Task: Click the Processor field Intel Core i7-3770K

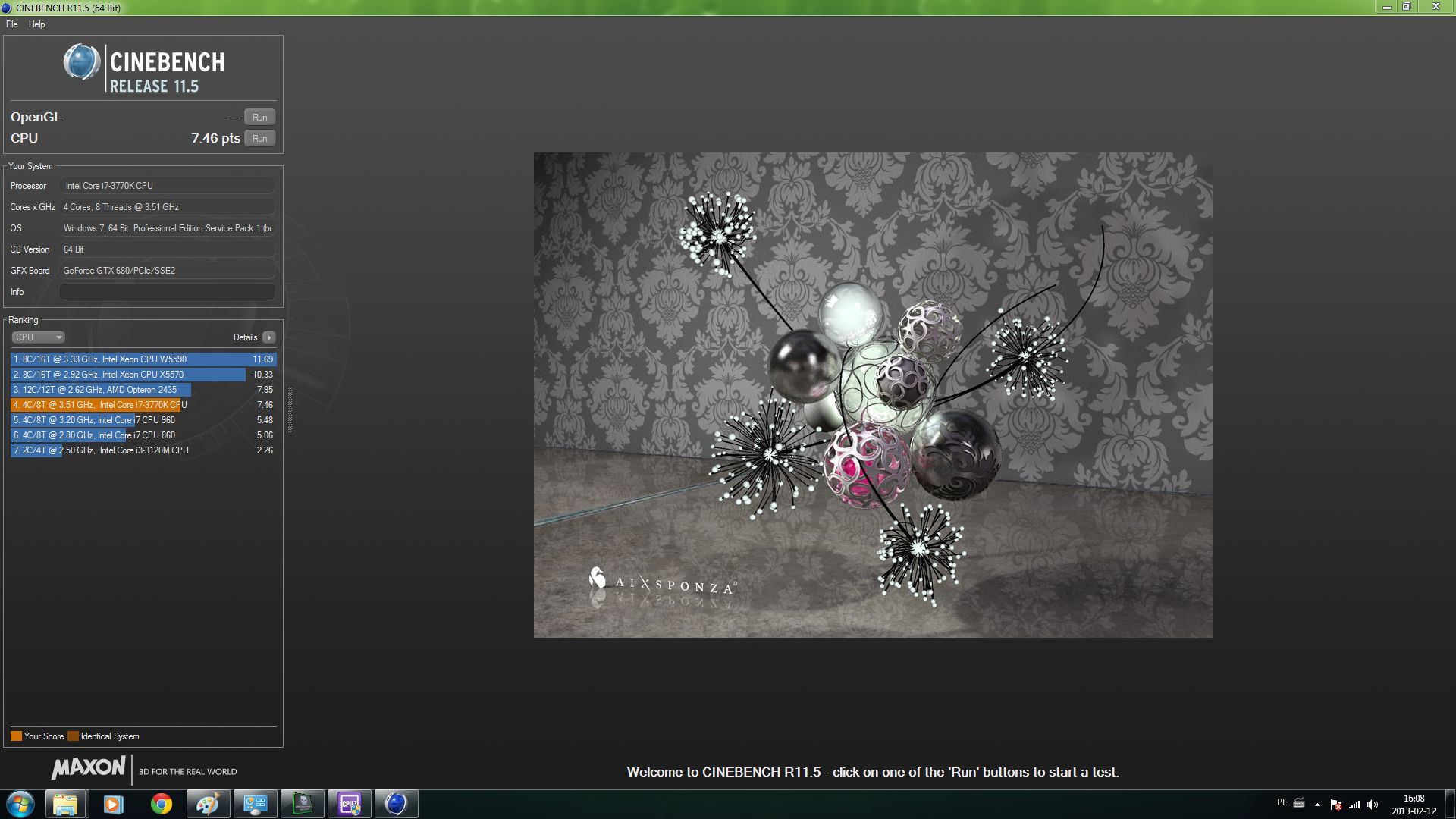Action: click(x=168, y=186)
